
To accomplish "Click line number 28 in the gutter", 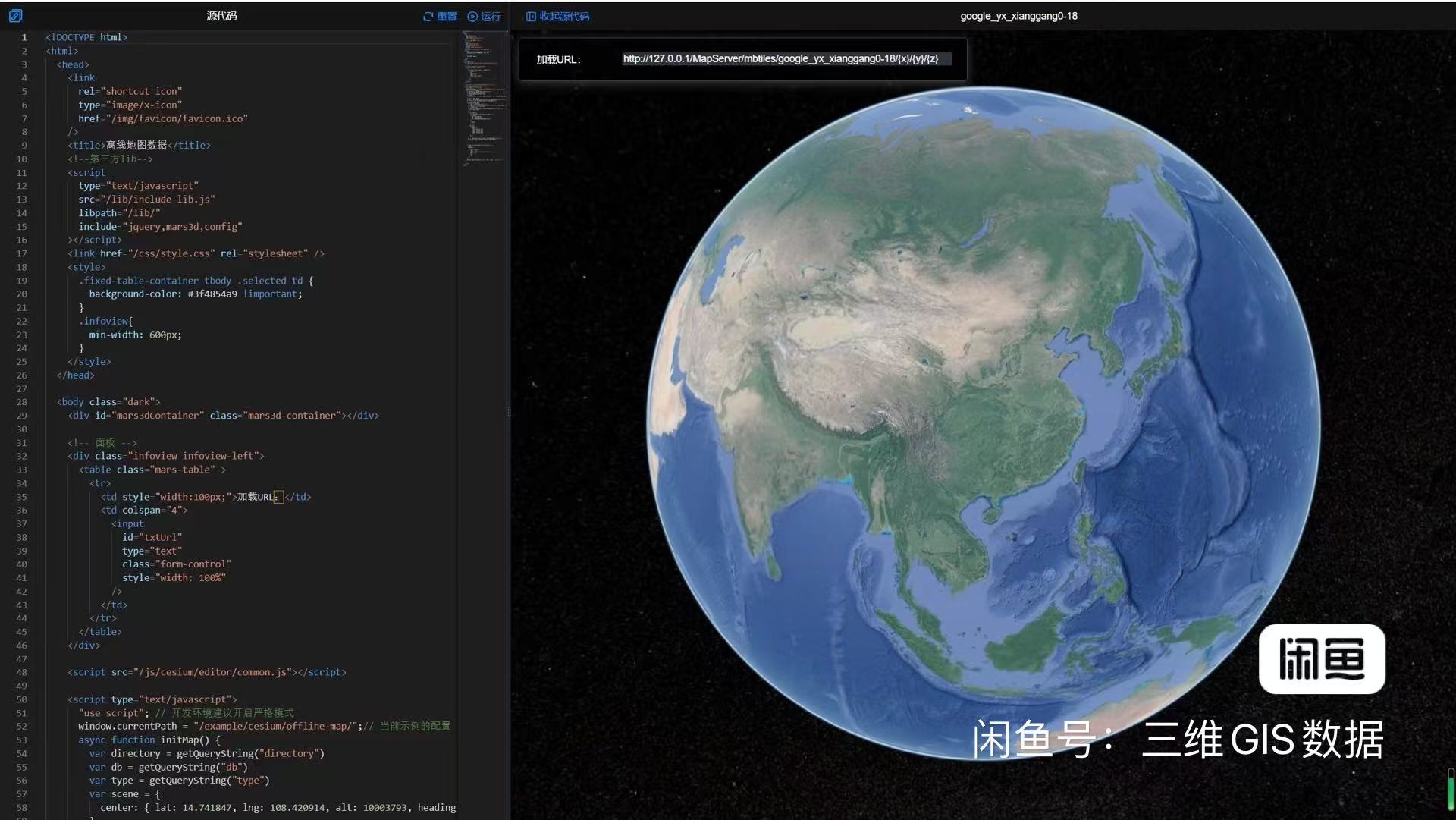I will [22, 402].
